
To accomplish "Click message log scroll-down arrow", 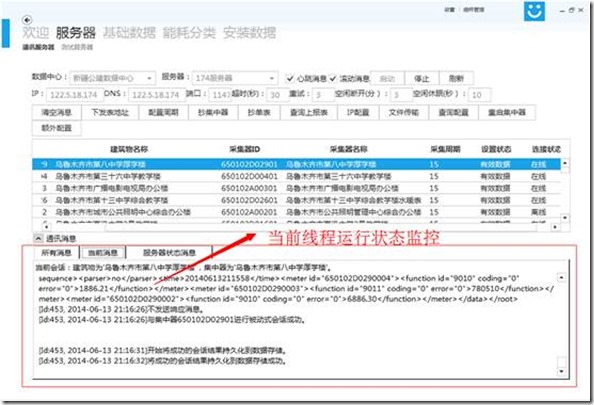I will [561, 372].
